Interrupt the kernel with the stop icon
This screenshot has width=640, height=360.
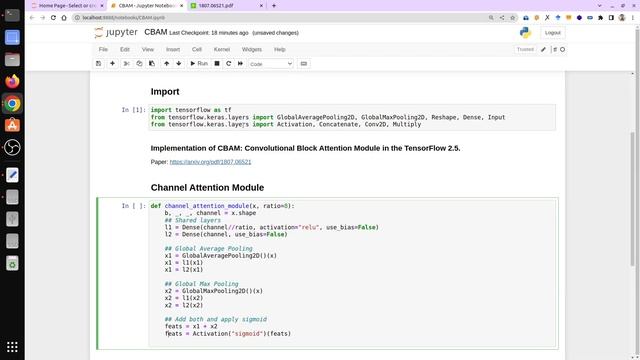(217, 64)
